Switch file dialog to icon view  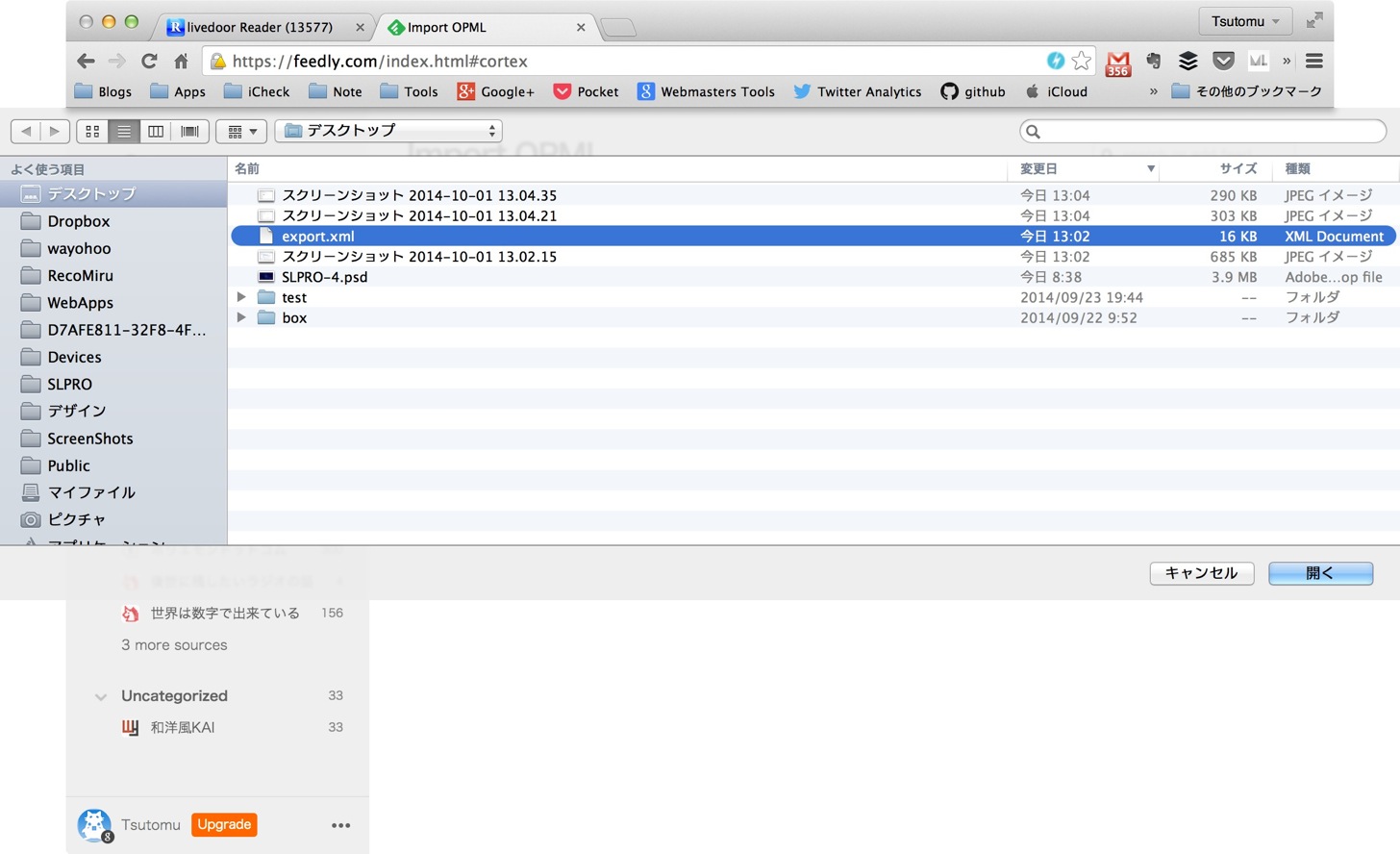point(92,131)
